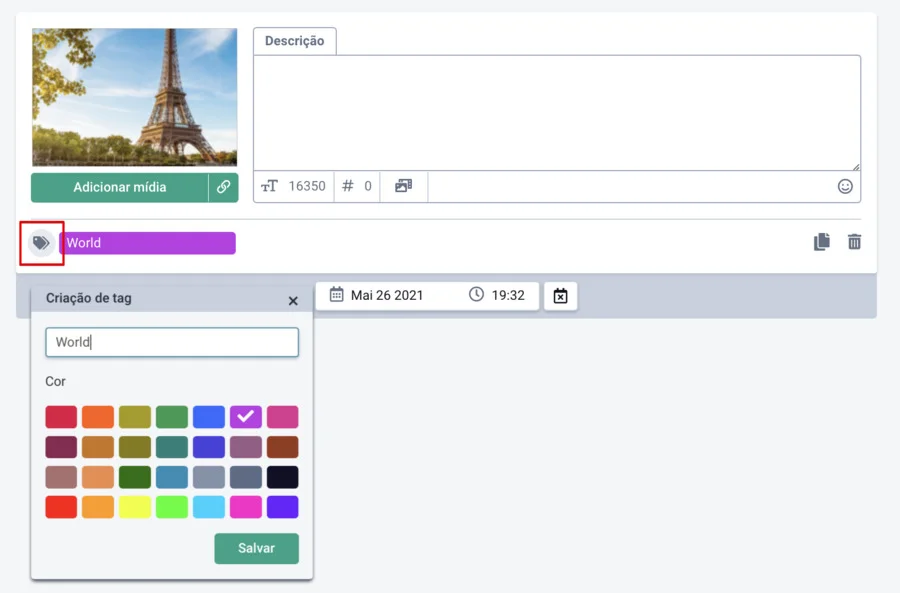Clear the schedule with calendar-x icon
Screen dimensions: 900x593
pos(560,296)
